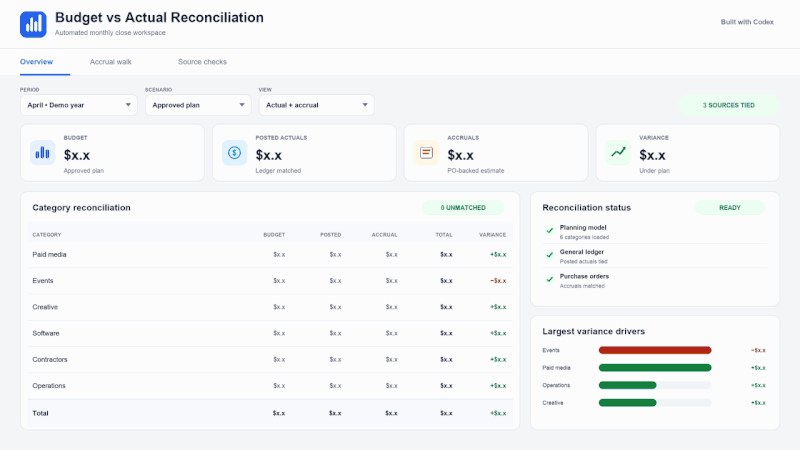Click the Built with Codex link
The image size is (800, 450).
[747, 22]
